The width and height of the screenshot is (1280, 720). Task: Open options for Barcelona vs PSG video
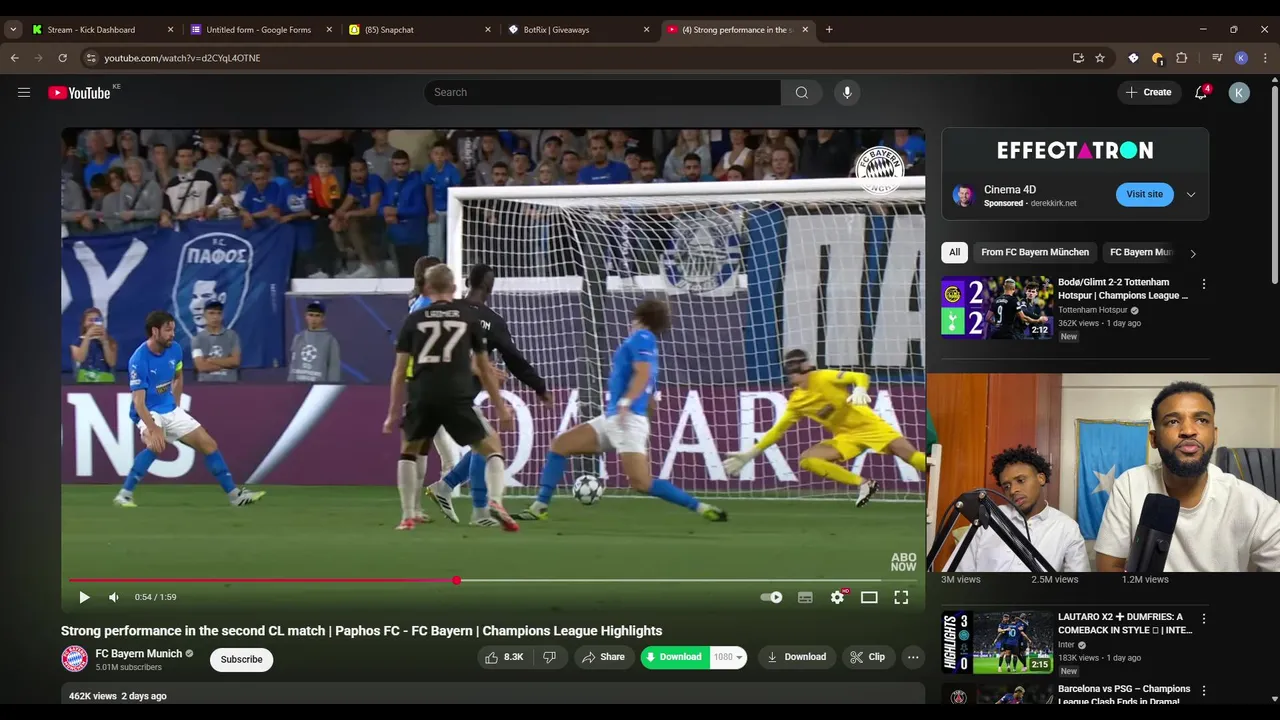tap(1204, 691)
